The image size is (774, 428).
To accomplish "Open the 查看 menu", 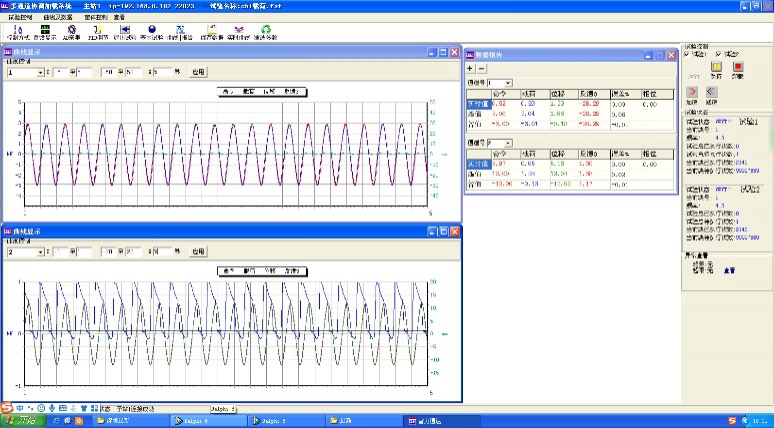I will click(x=118, y=18).
